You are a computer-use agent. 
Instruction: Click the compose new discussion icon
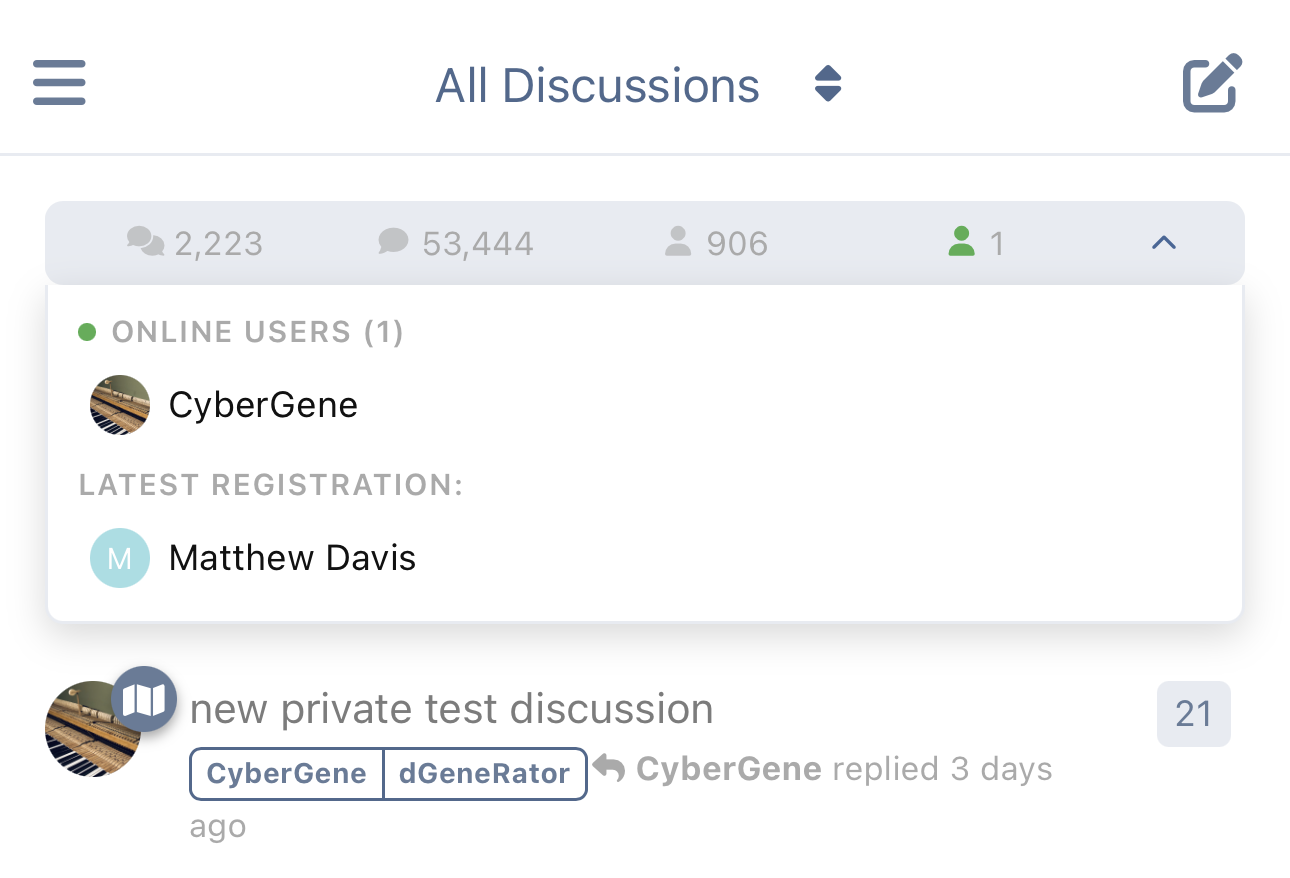[x=1212, y=83]
